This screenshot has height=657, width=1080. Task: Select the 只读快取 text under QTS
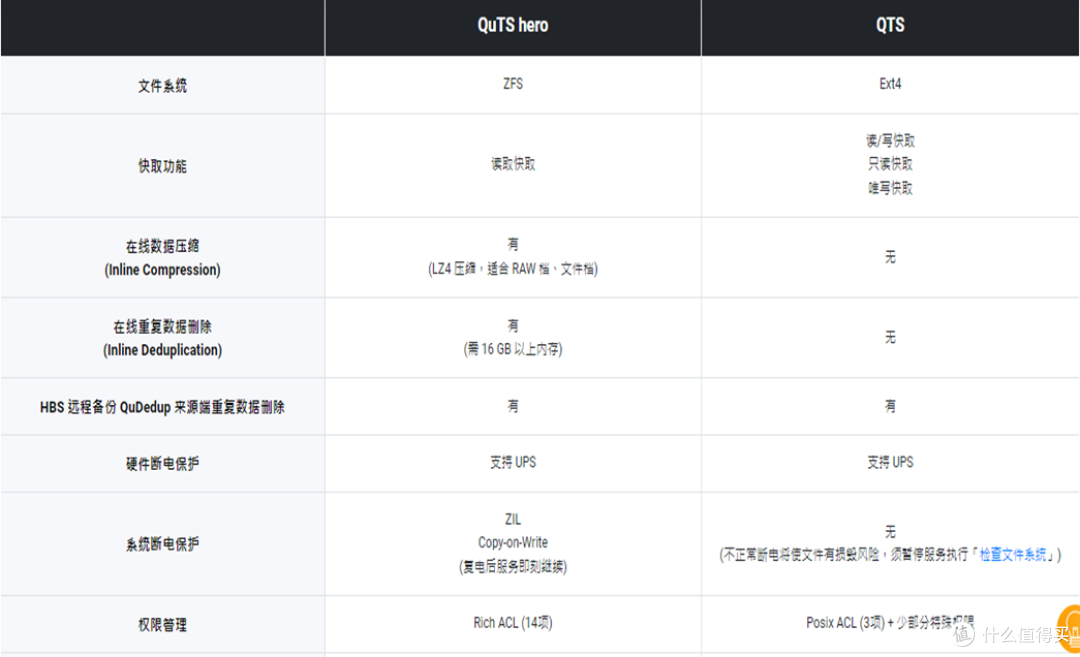[890, 164]
